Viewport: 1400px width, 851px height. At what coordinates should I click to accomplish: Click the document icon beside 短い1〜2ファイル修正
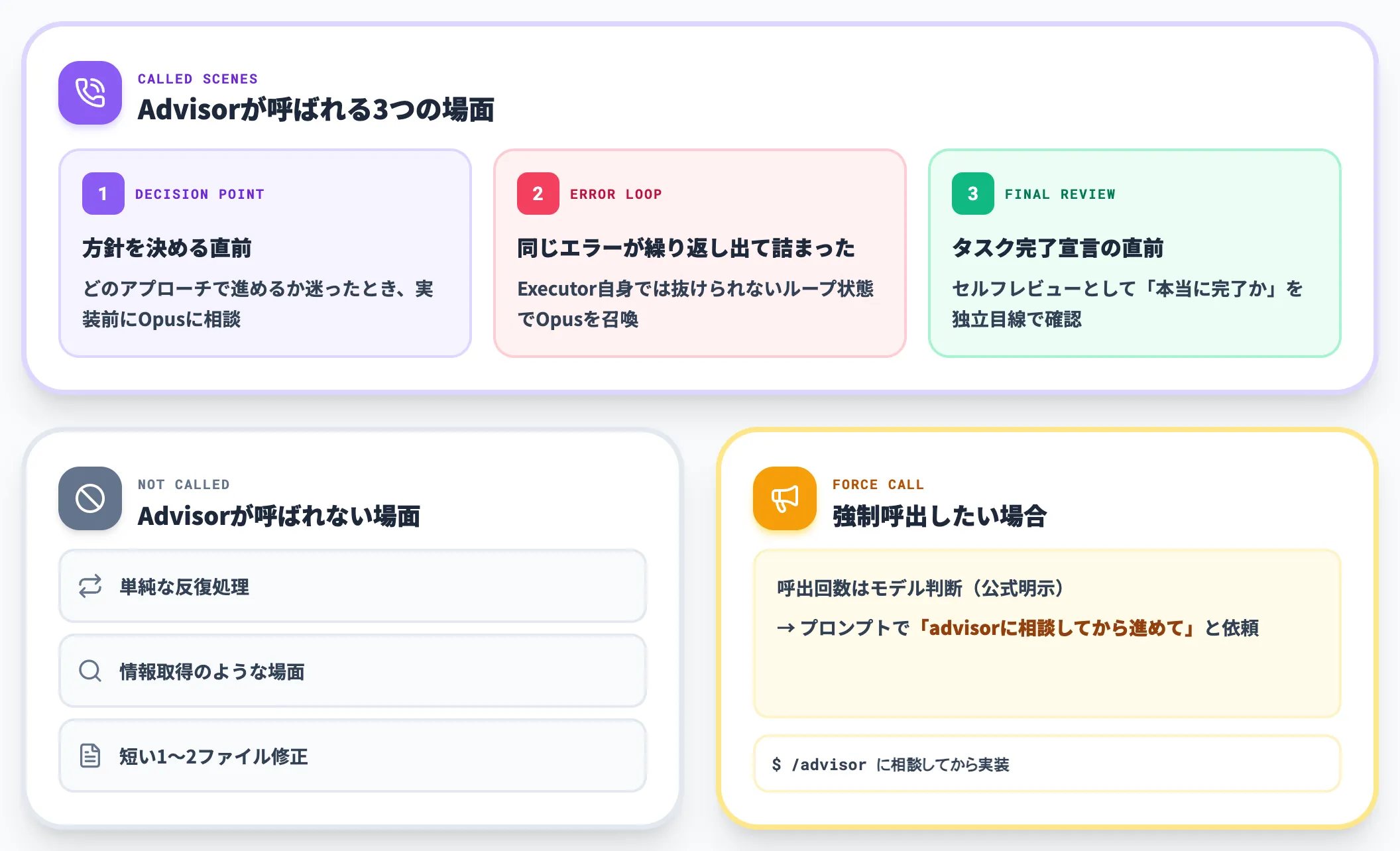(x=90, y=756)
